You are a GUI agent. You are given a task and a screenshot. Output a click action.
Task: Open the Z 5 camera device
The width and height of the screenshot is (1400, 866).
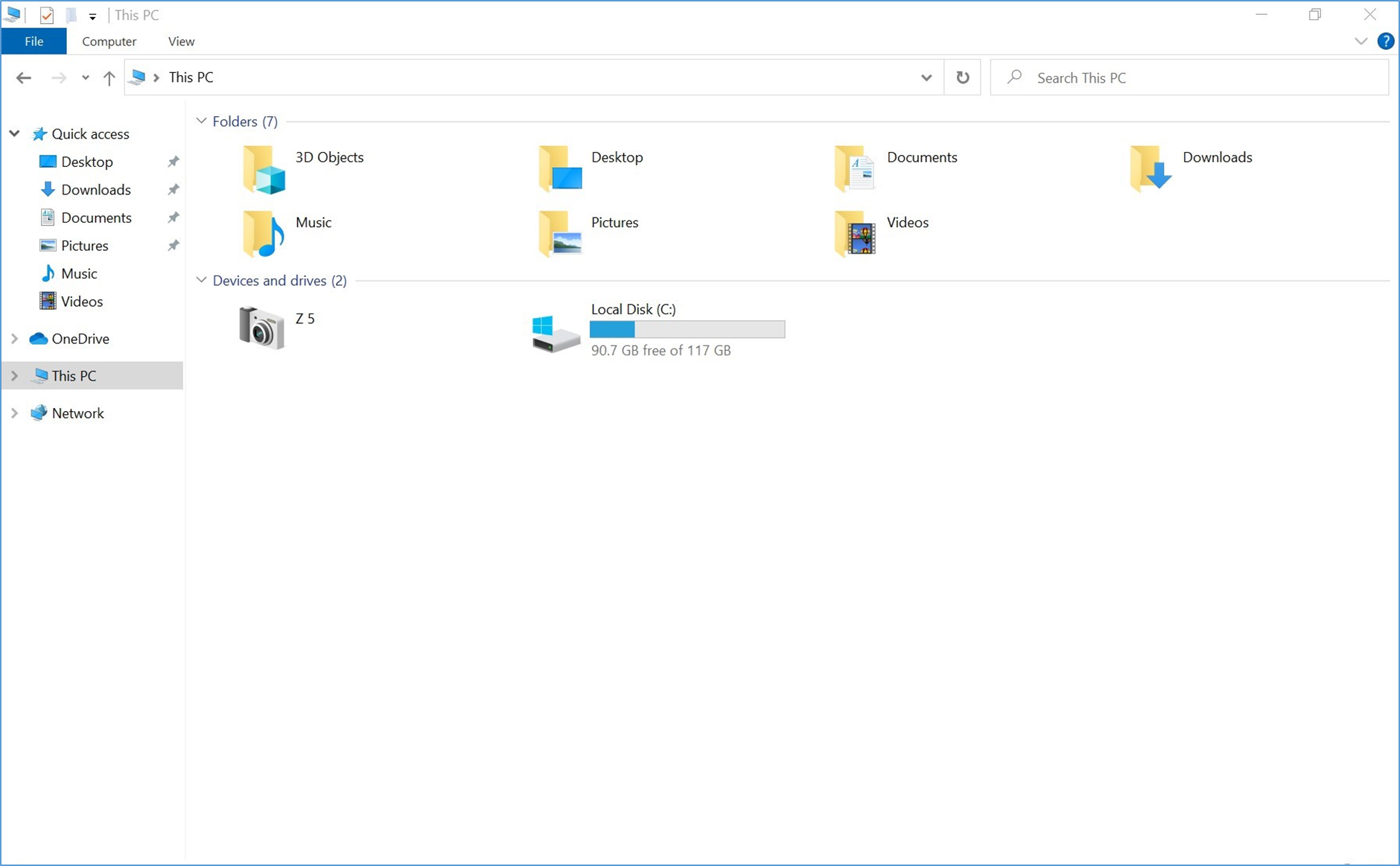tap(305, 319)
